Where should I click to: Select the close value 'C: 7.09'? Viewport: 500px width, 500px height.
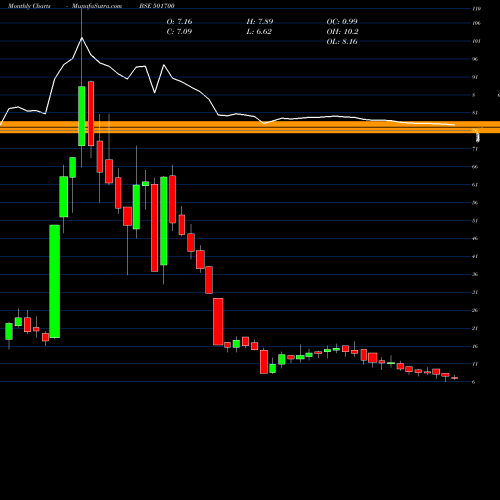[179, 32]
